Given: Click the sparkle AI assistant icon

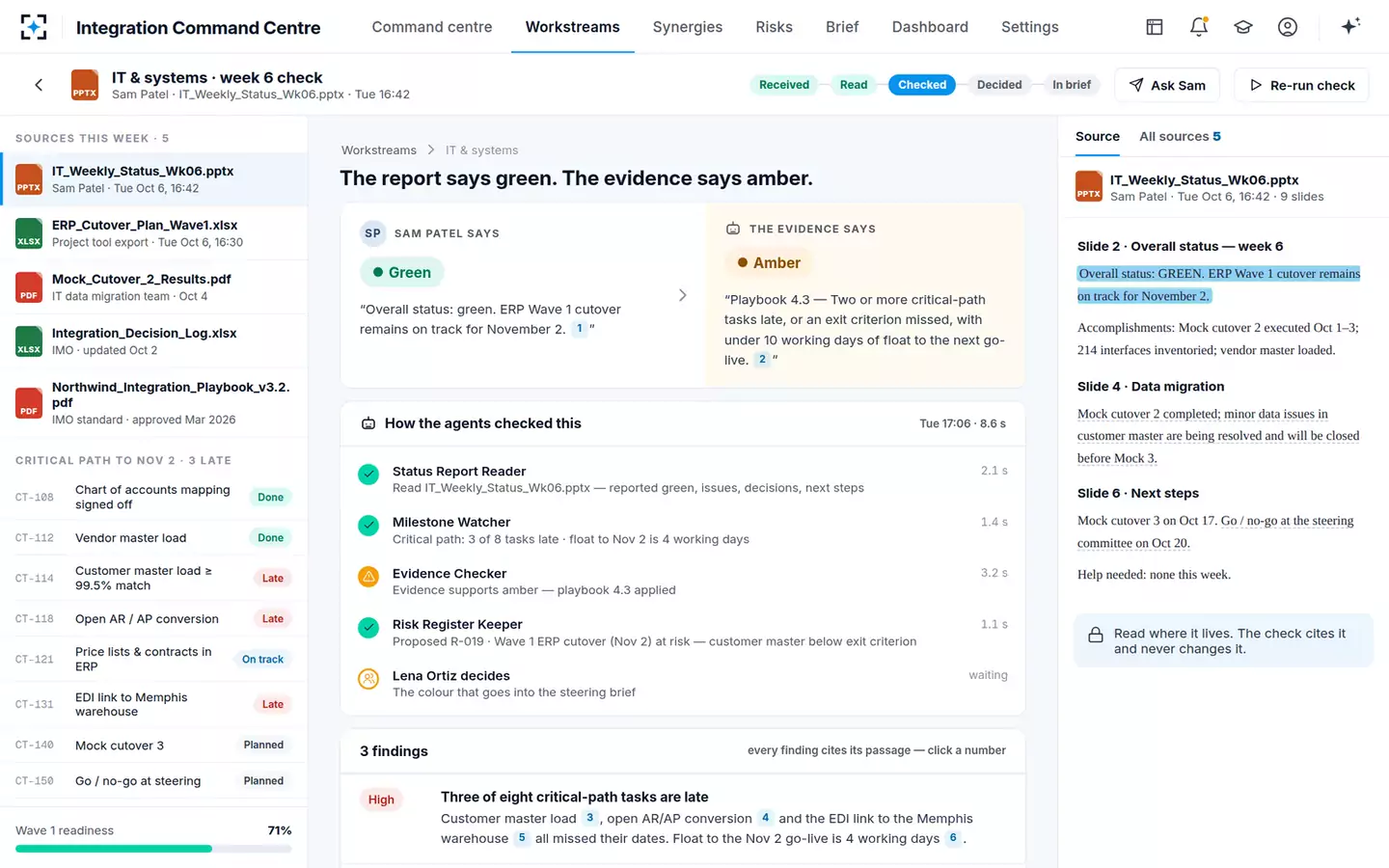Looking at the screenshot, I should pos(1350,26).
